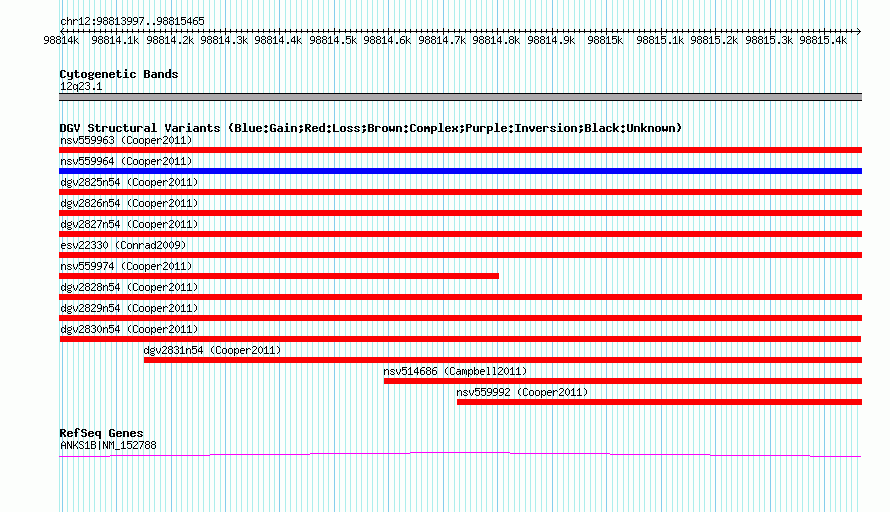Image resolution: width=890 pixels, height=512 pixels.
Task: Click the red bar under dgv2831n54
Action: pos(503,360)
